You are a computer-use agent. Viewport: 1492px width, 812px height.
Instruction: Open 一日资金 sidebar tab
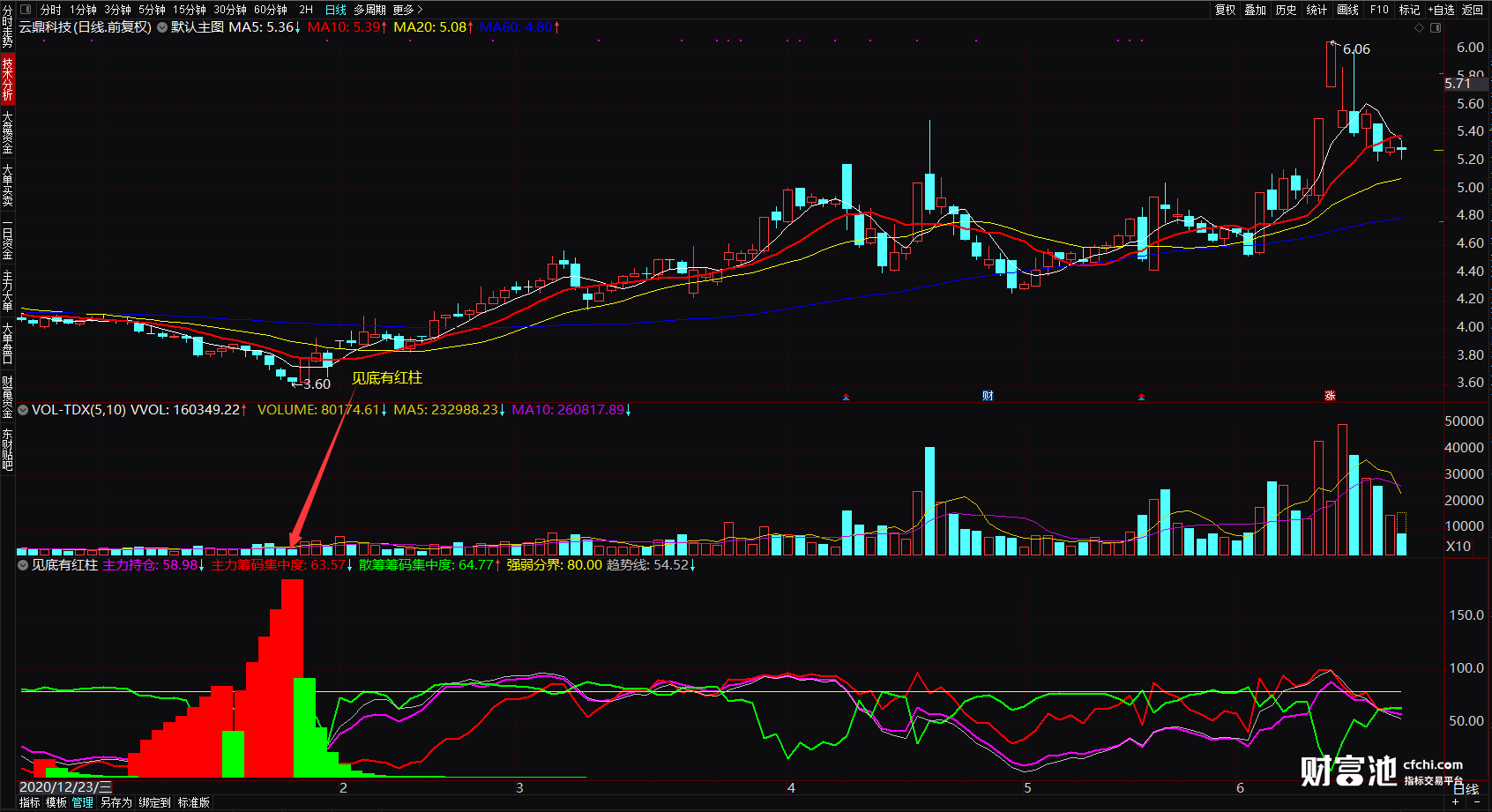pos(7,238)
